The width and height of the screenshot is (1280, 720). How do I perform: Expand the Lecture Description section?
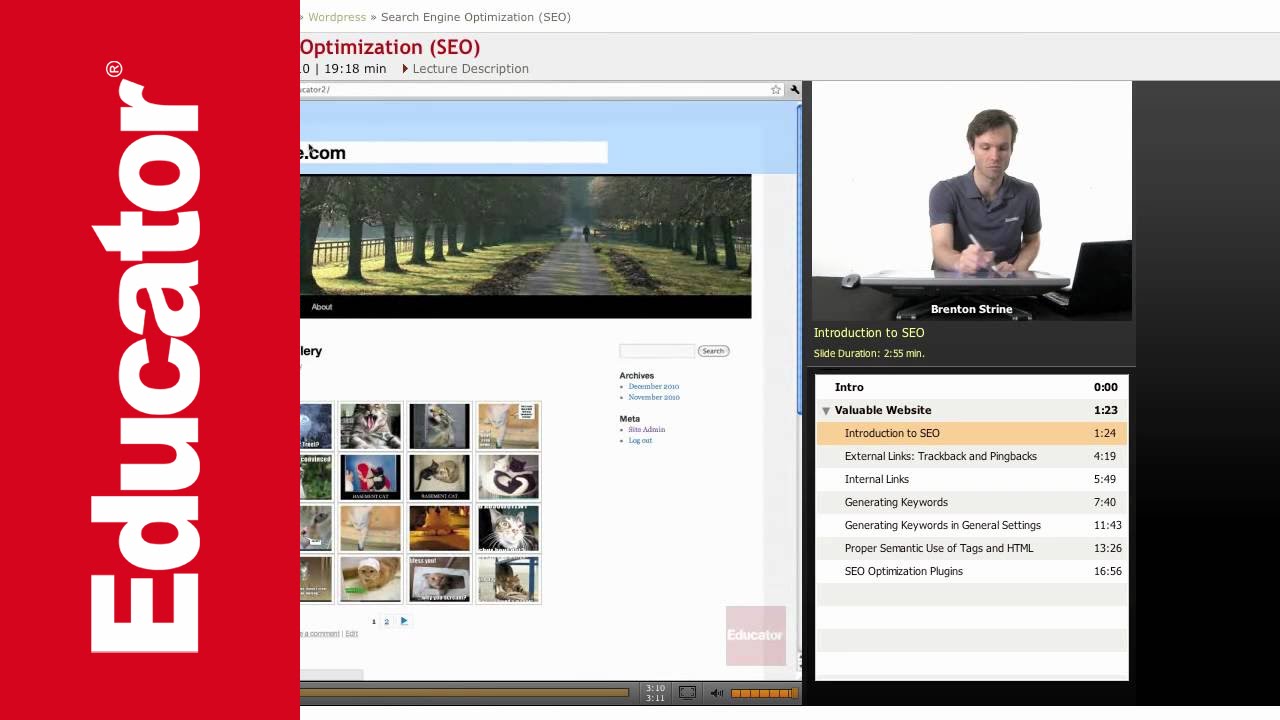click(x=465, y=69)
